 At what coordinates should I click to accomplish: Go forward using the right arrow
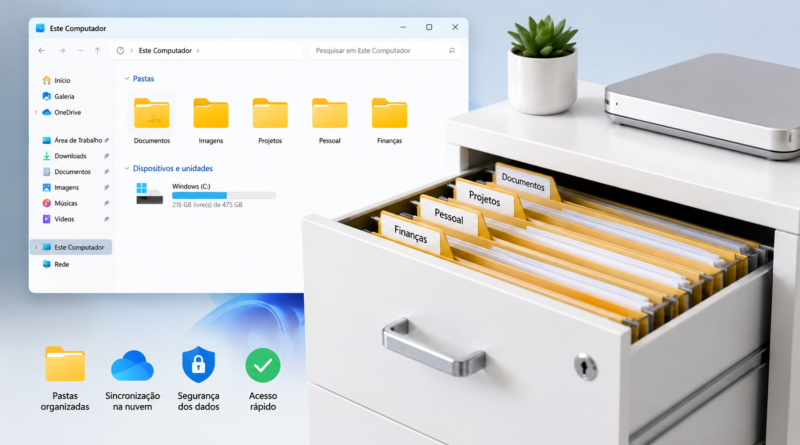coord(62,51)
